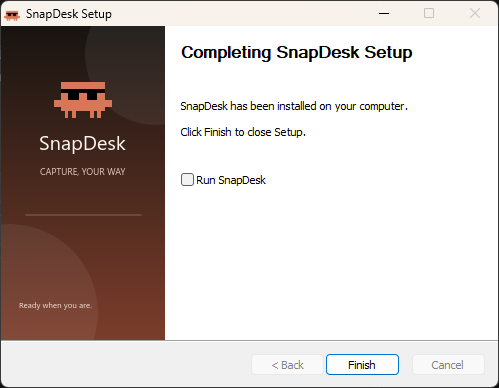
Task: Click the 'Completing SnapDesk Setup' heading
Action: tap(297, 52)
